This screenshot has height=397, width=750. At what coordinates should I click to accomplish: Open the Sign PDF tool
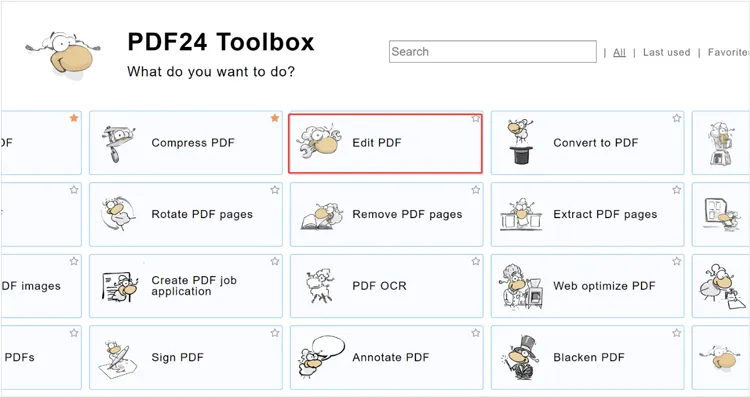[186, 357]
